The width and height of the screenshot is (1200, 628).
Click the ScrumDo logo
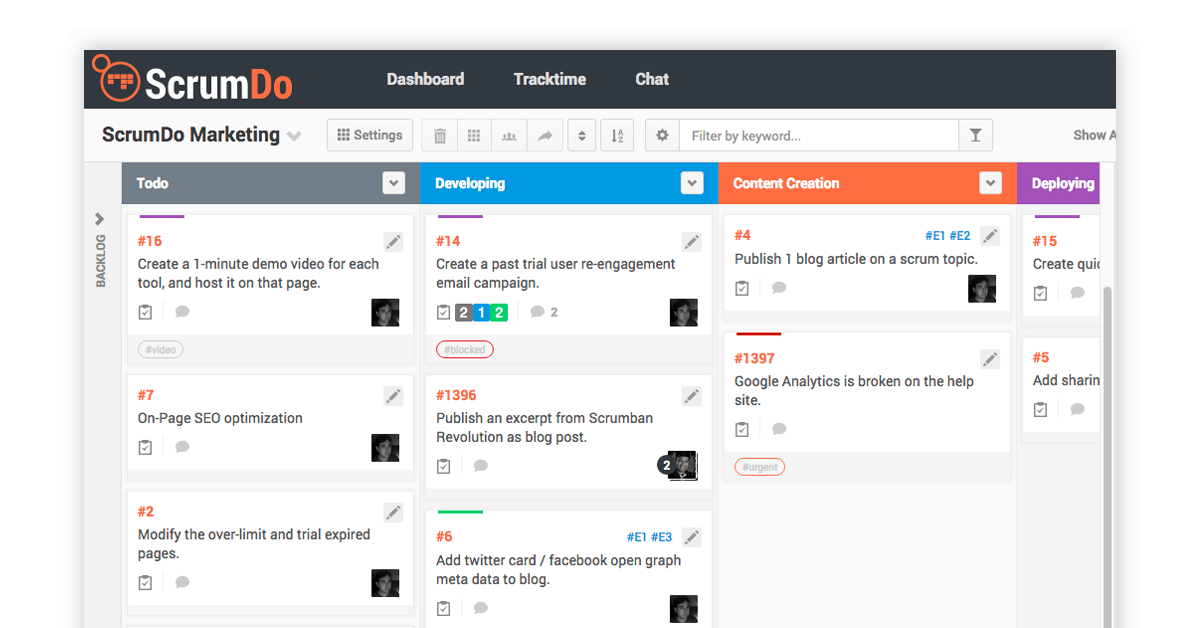[x=192, y=79]
